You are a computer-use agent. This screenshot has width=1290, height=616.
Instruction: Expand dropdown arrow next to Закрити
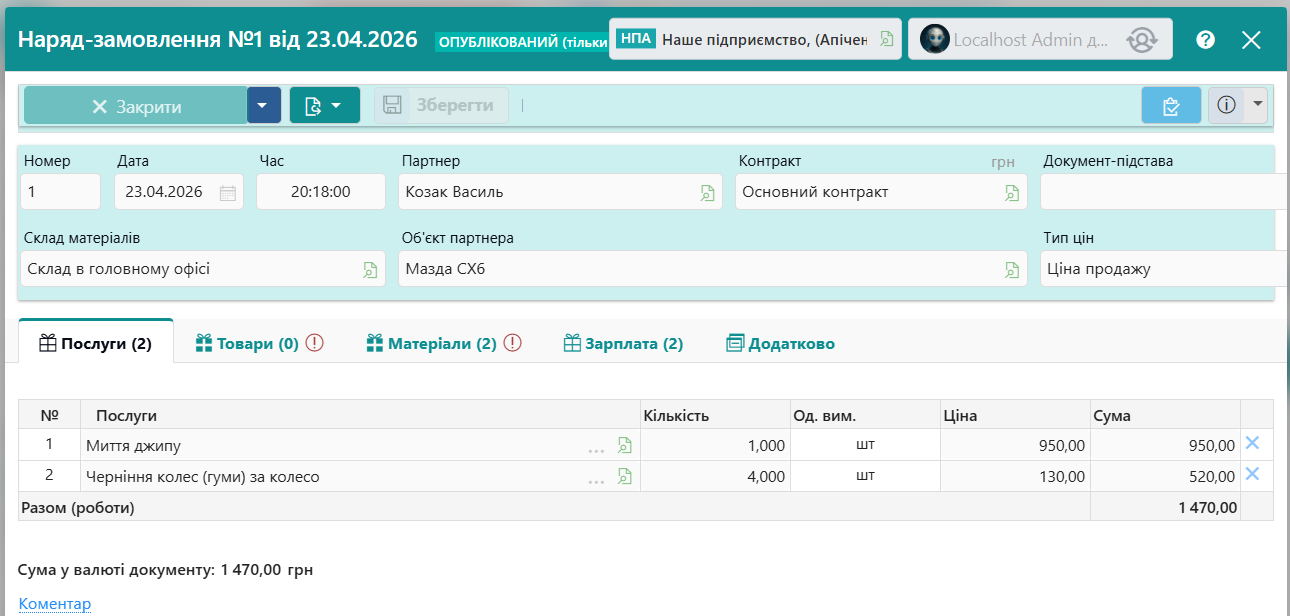[264, 105]
